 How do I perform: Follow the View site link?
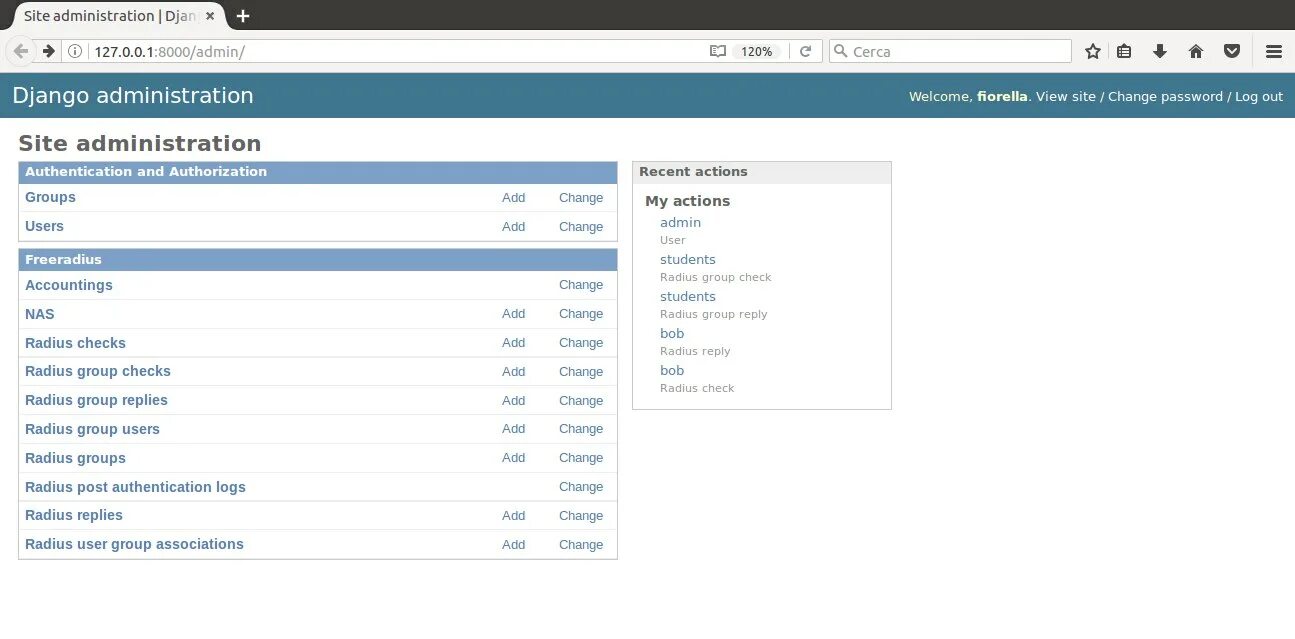pos(1066,97)
